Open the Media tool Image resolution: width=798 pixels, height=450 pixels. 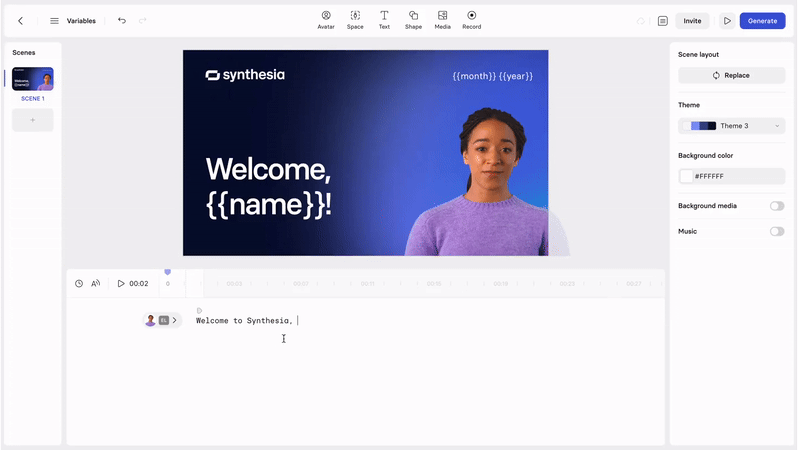pyautogui.click(x=442, y=20)
